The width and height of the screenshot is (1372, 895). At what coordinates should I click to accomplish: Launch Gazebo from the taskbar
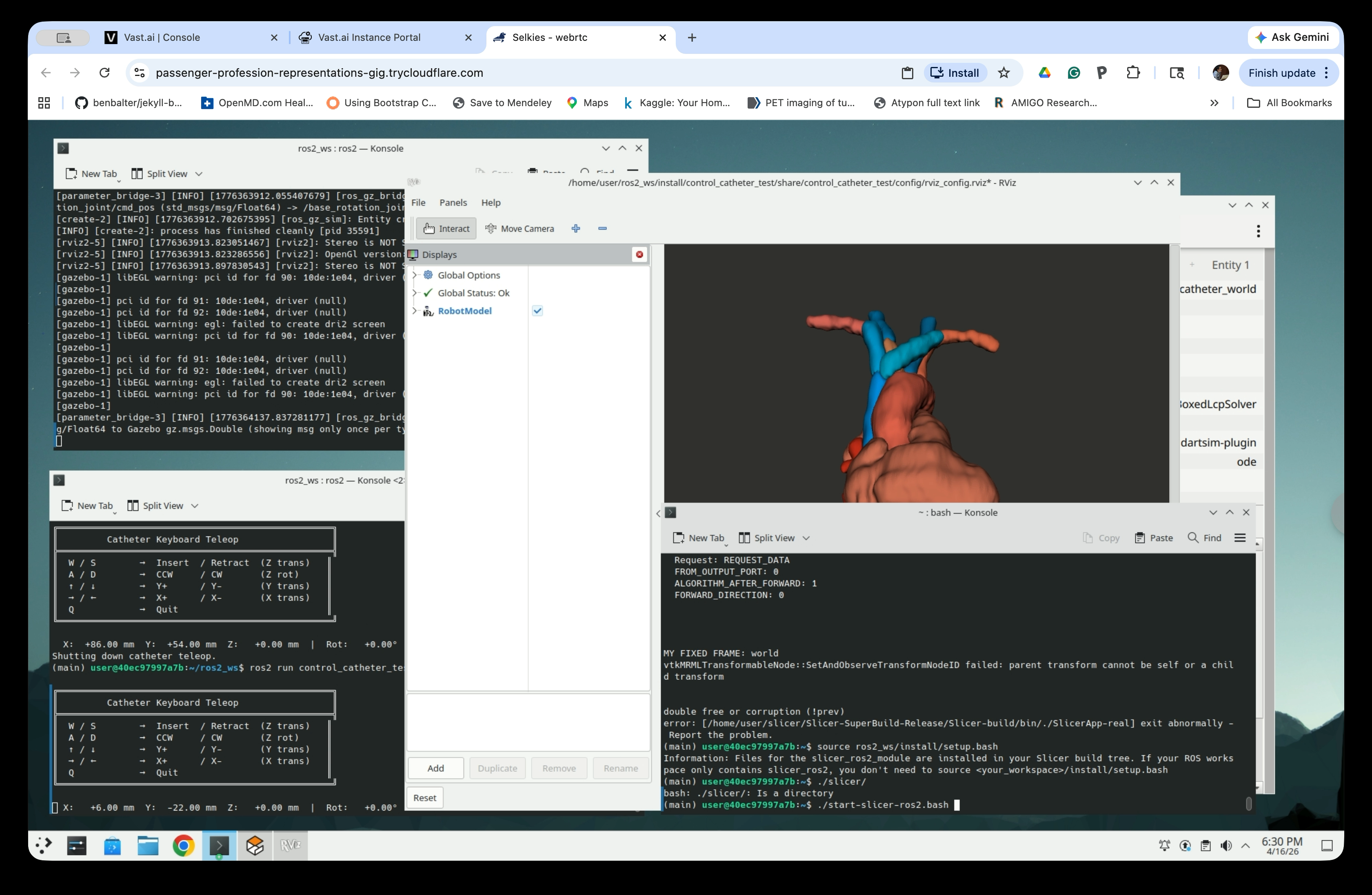255,846
